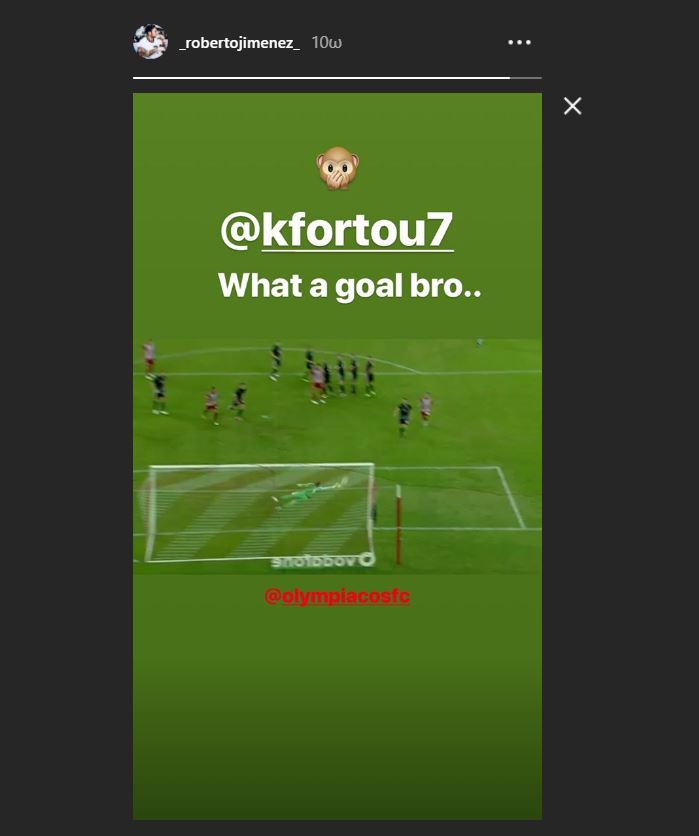Click the green area above the monkey emoji
This screenshot has width=699, height=836.
click(337, 118)
